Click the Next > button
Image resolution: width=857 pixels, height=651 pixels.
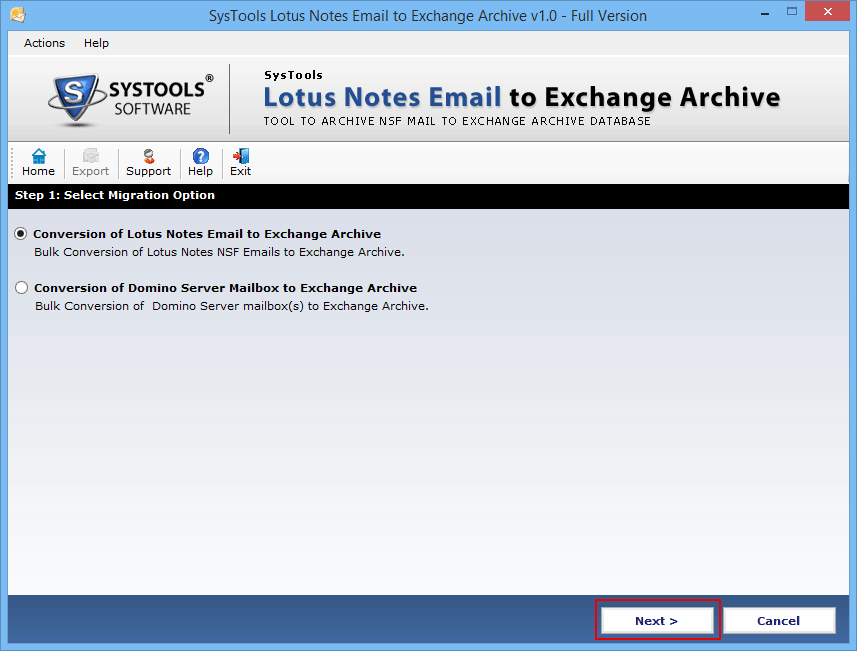657,620
